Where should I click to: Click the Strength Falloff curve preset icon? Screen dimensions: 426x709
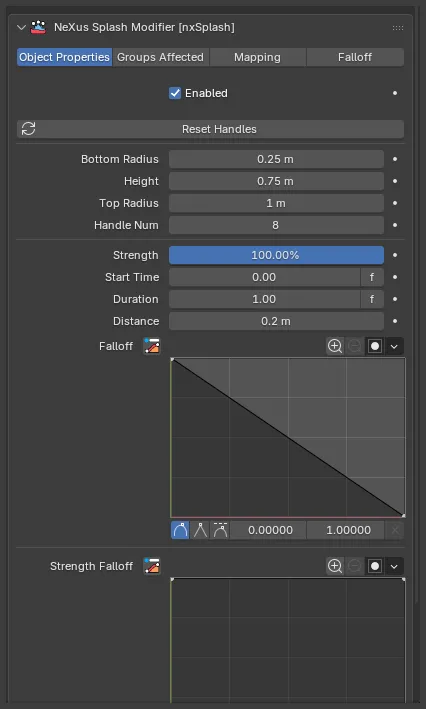pyautogui.click(x=151, y=566)
